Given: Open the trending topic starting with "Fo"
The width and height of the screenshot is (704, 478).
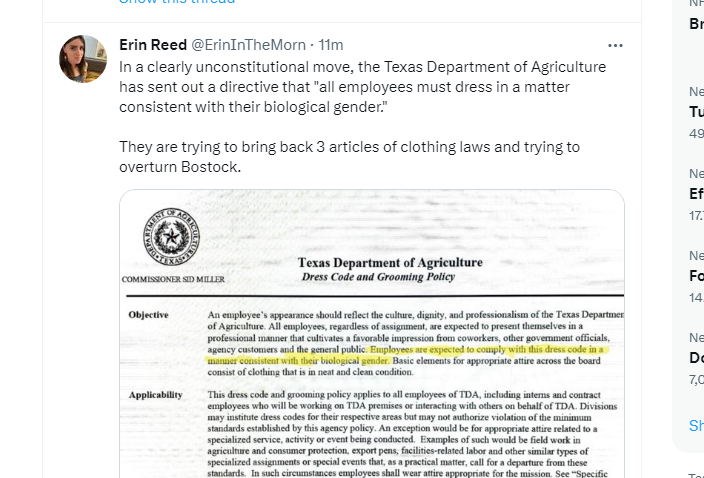Looking at the screenshot, I should point(696,276).
